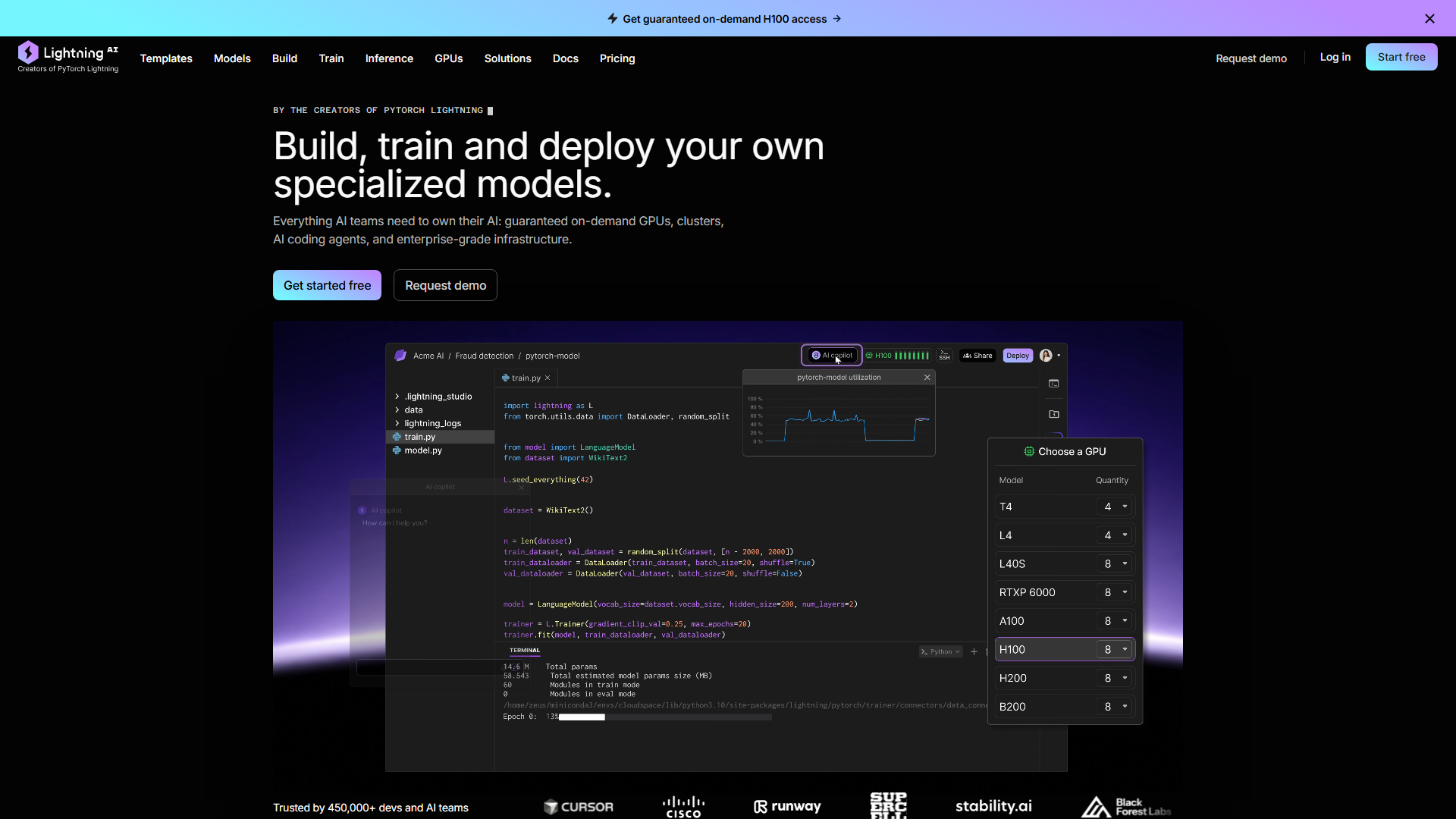The image size is (1456, 819).
Task: Open the A100 quantity dropdown
Action: pyautogui.click(x=1115, y=621)
